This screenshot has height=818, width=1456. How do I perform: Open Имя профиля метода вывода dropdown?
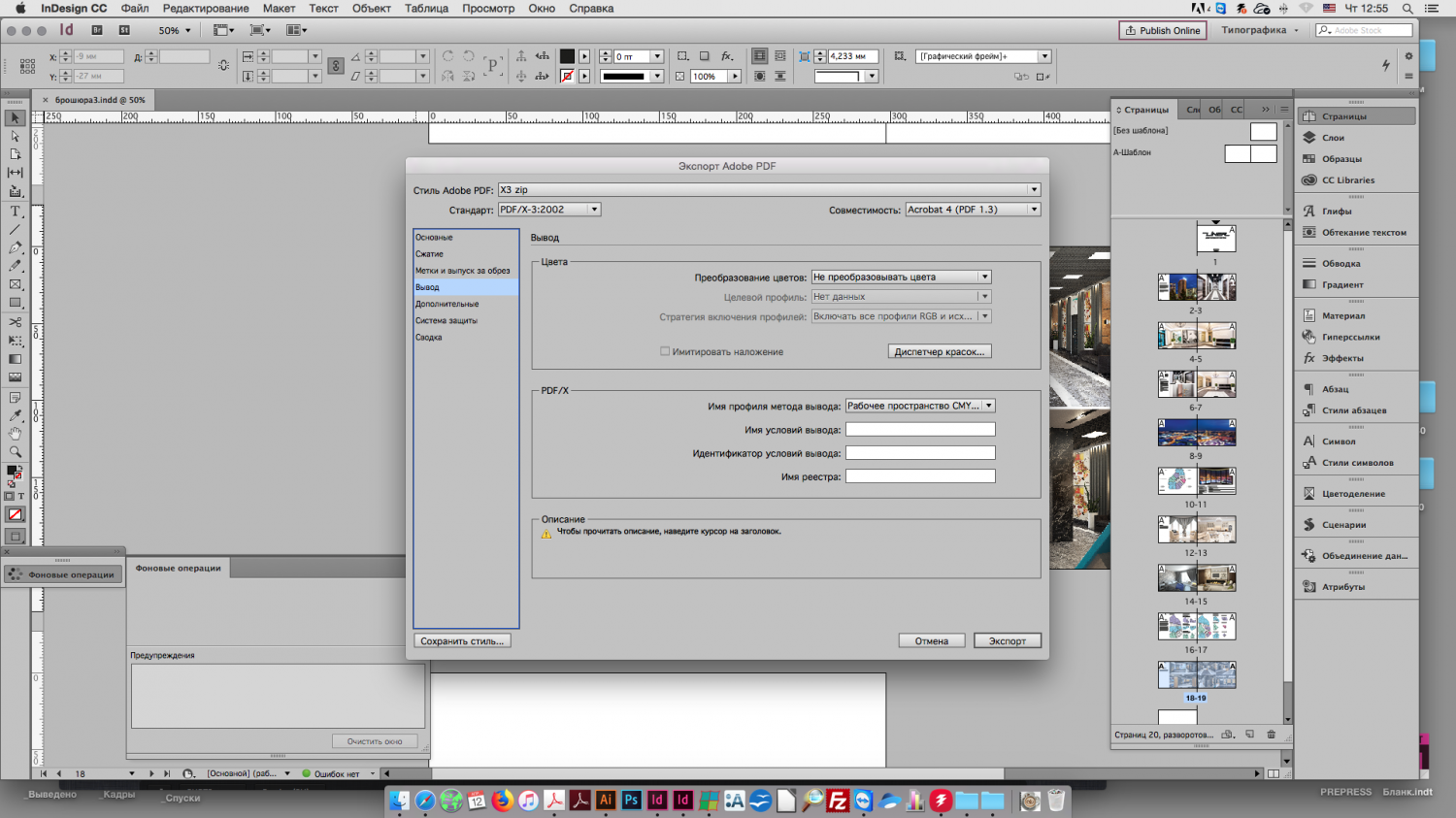pos(920,406)
